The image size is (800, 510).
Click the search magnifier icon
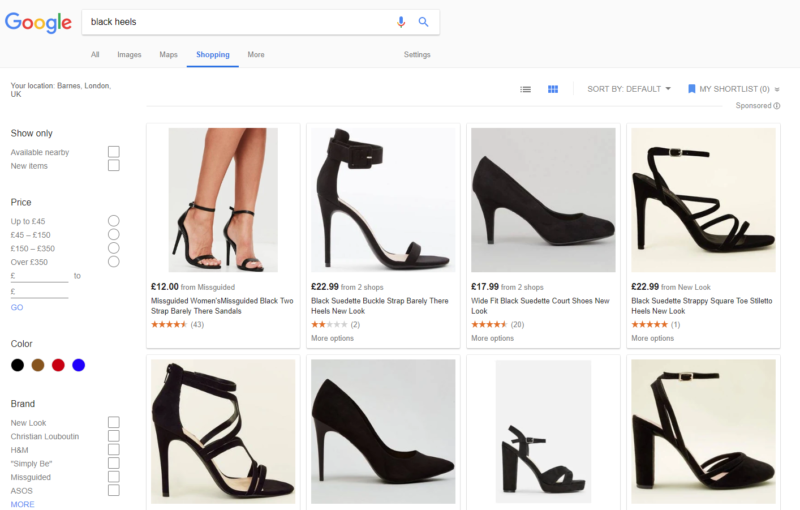pyautogui.click(x=423, y=22)
